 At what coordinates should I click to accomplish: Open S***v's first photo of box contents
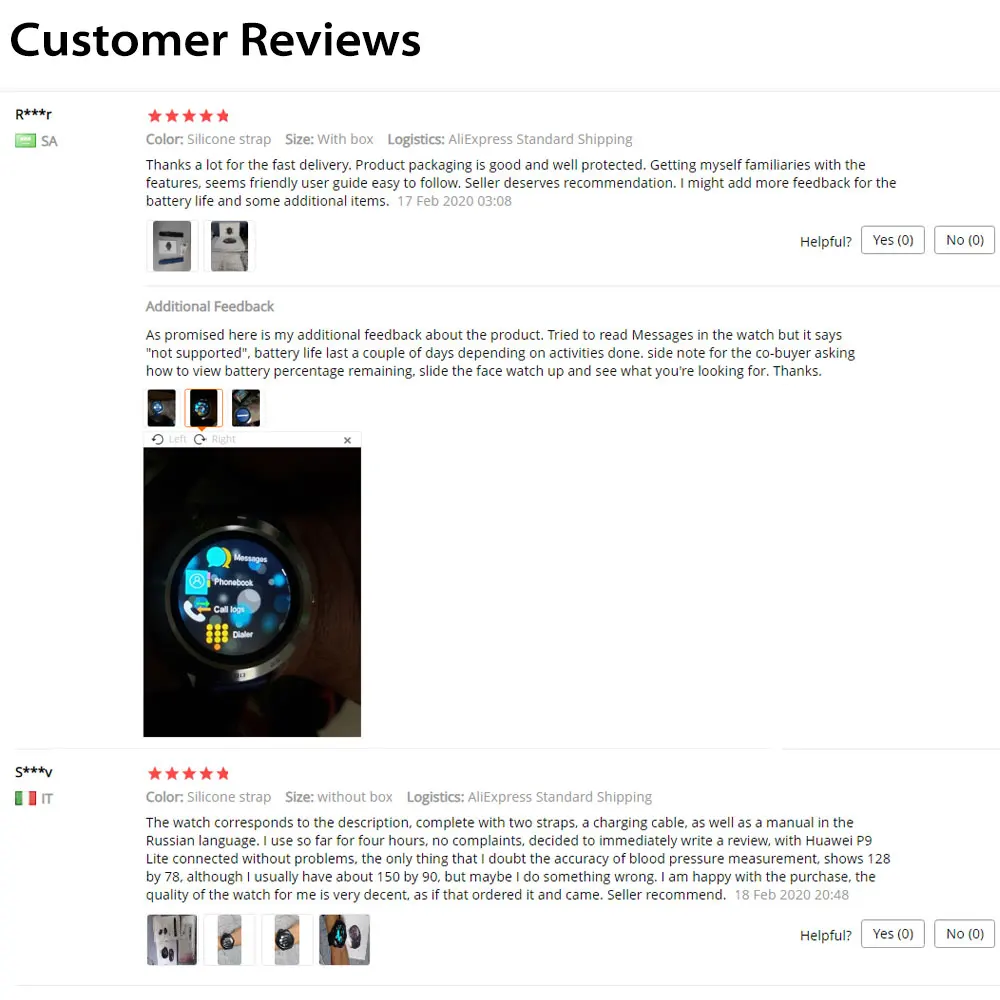point(172,939)
